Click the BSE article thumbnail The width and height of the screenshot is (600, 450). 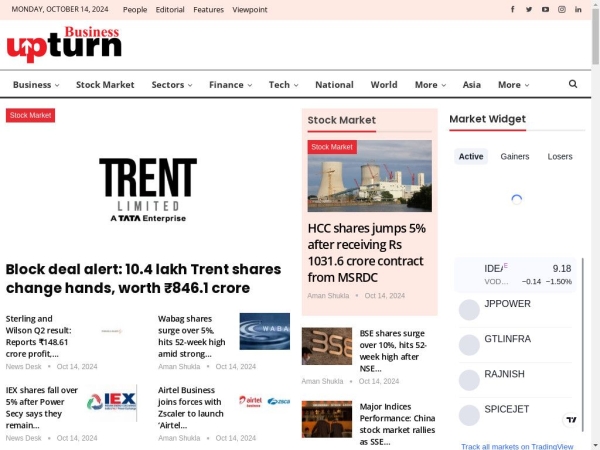[327, 346]
